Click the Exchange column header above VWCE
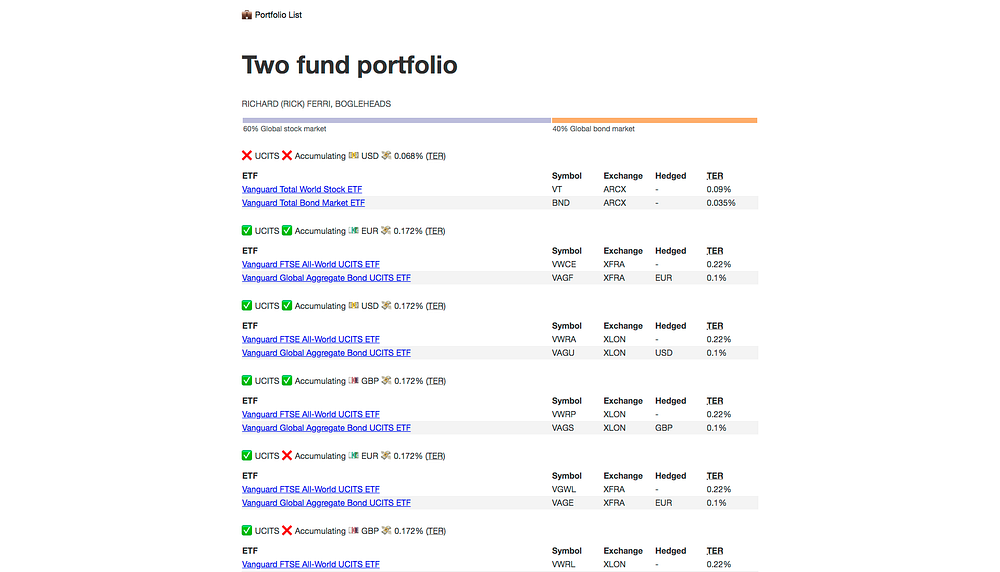This screenshot has width=1000, height=572. point(623,251)
